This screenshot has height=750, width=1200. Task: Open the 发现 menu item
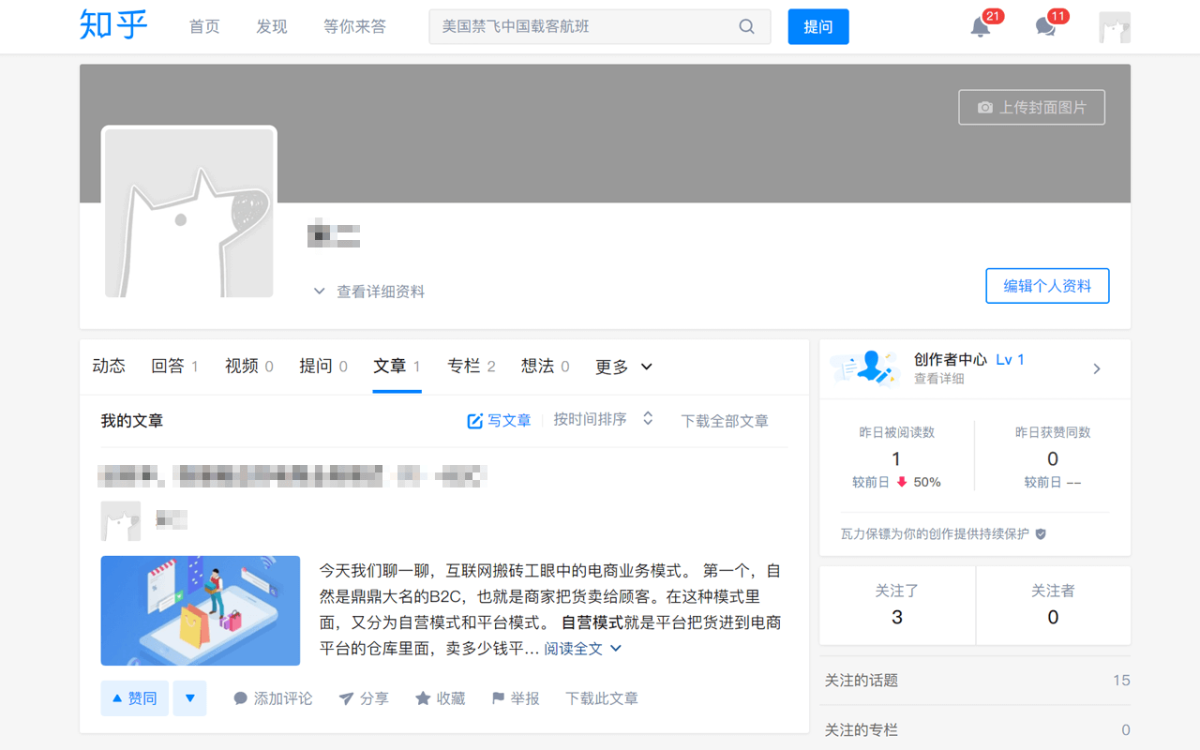coord(270,27)
